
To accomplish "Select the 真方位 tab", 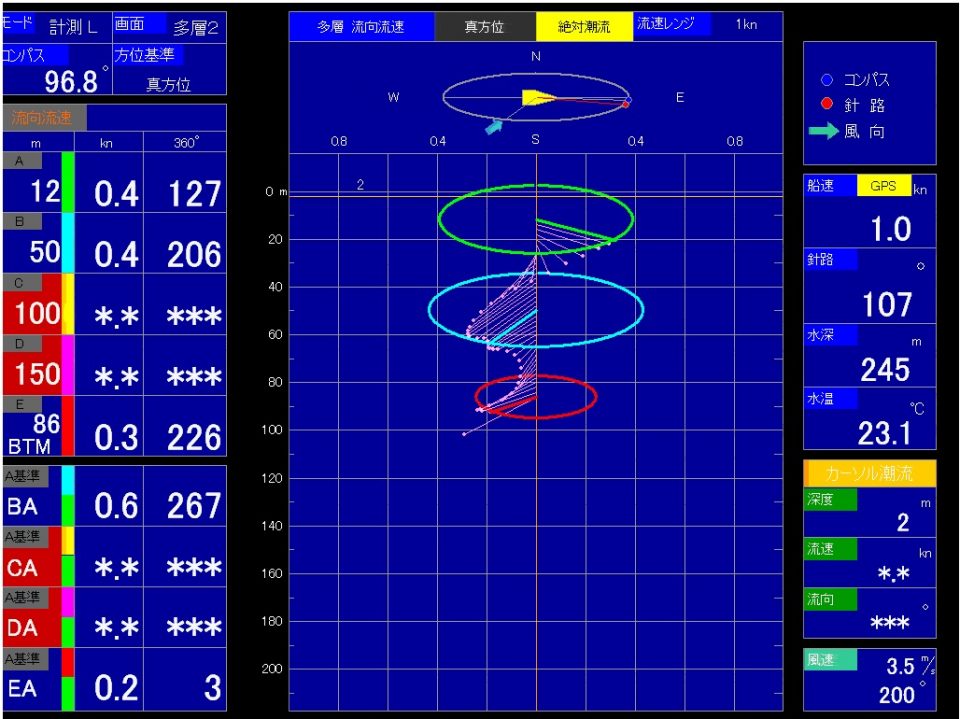I will click(x=484, y=26).
